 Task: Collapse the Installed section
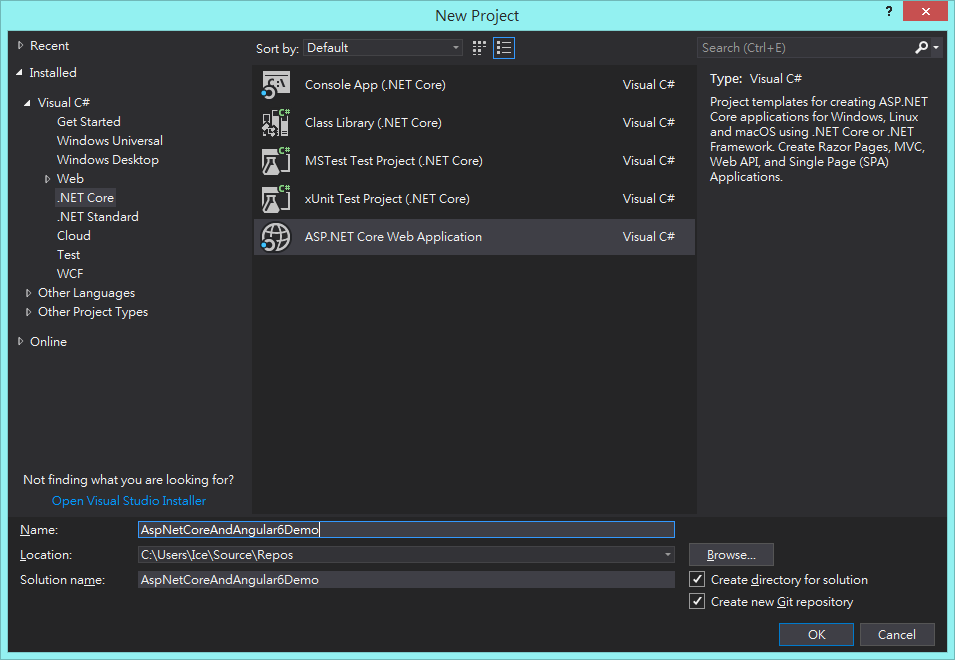pos(19,72)
